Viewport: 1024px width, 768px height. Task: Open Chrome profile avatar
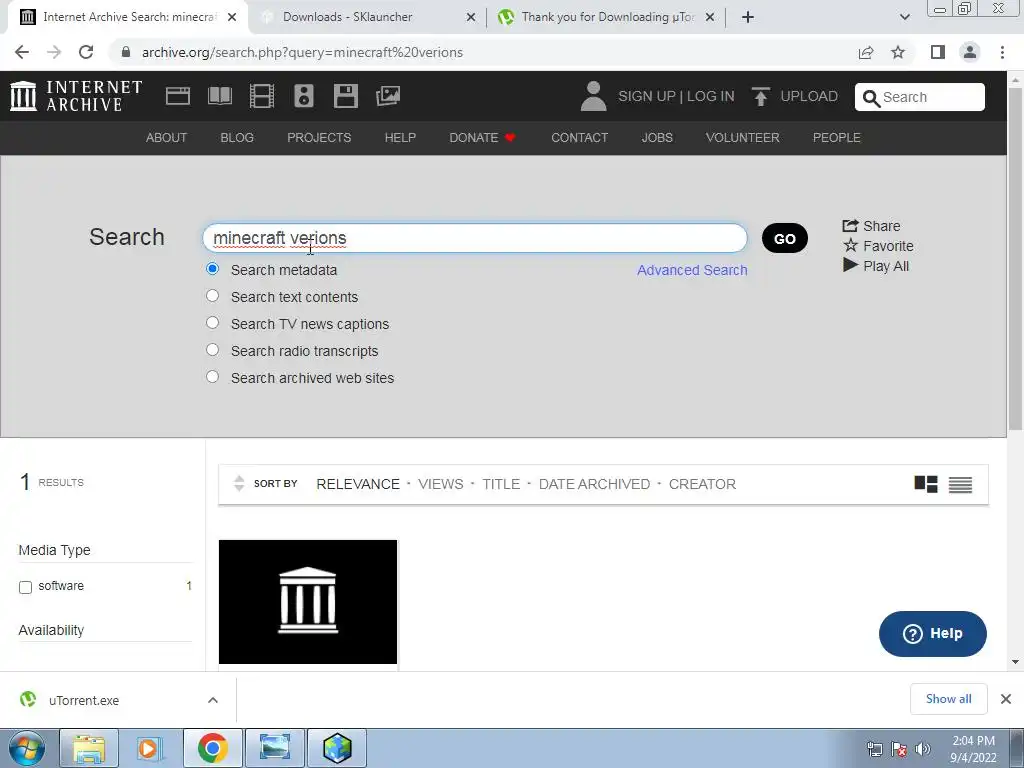pos(970,52)
